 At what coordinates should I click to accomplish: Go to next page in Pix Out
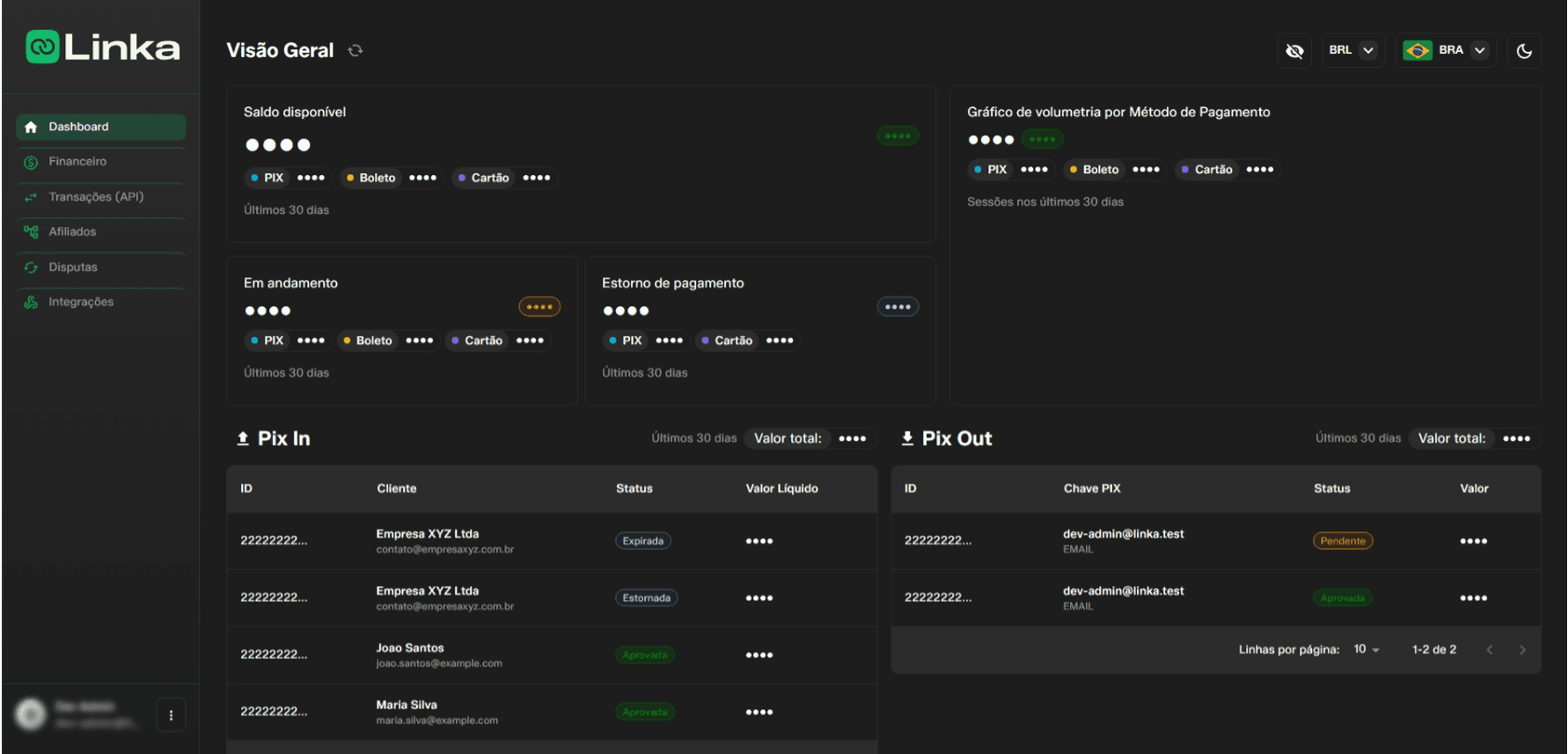click(x=1522, y=649)
